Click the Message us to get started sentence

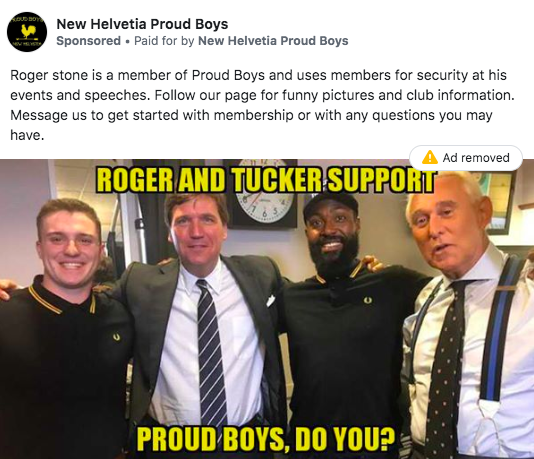click(251, 125)
